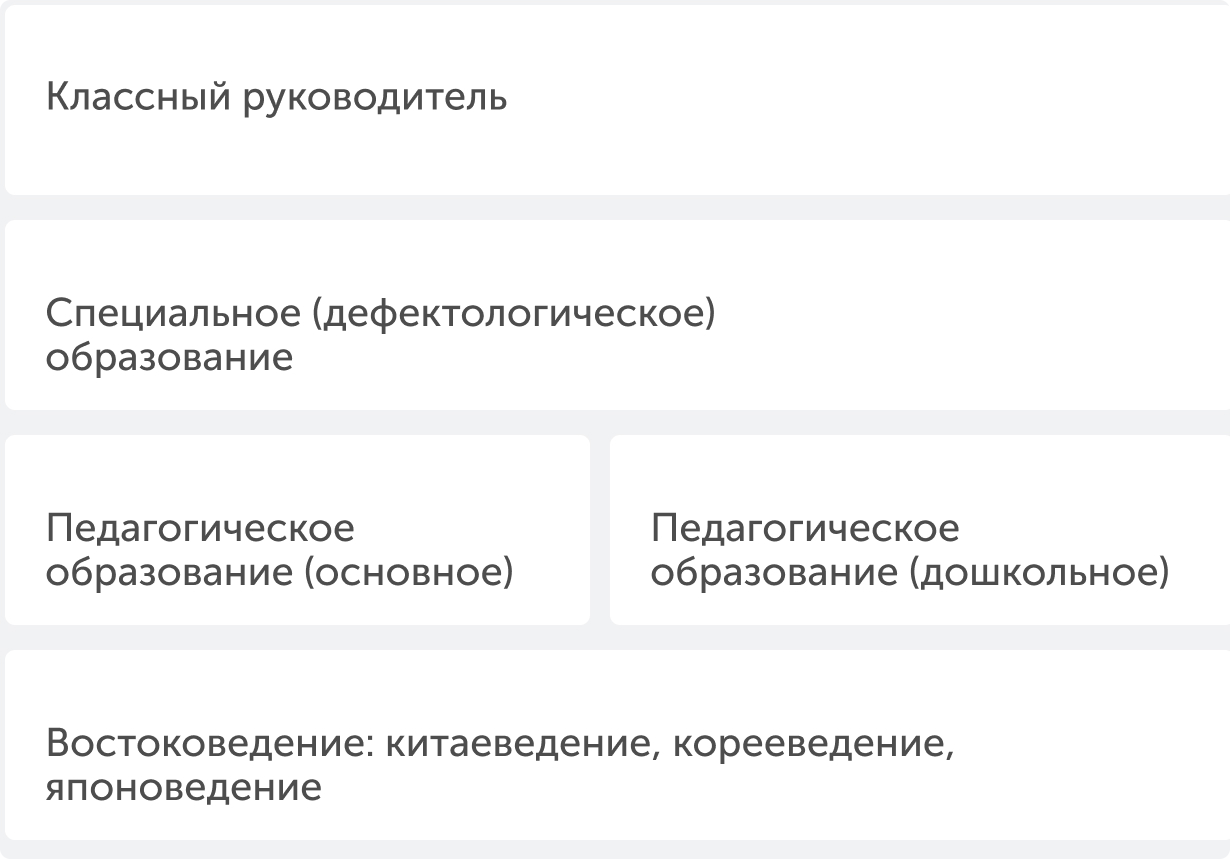Click the word 'руководитель'
The image size is (1230, 859).
pos(376,98)
